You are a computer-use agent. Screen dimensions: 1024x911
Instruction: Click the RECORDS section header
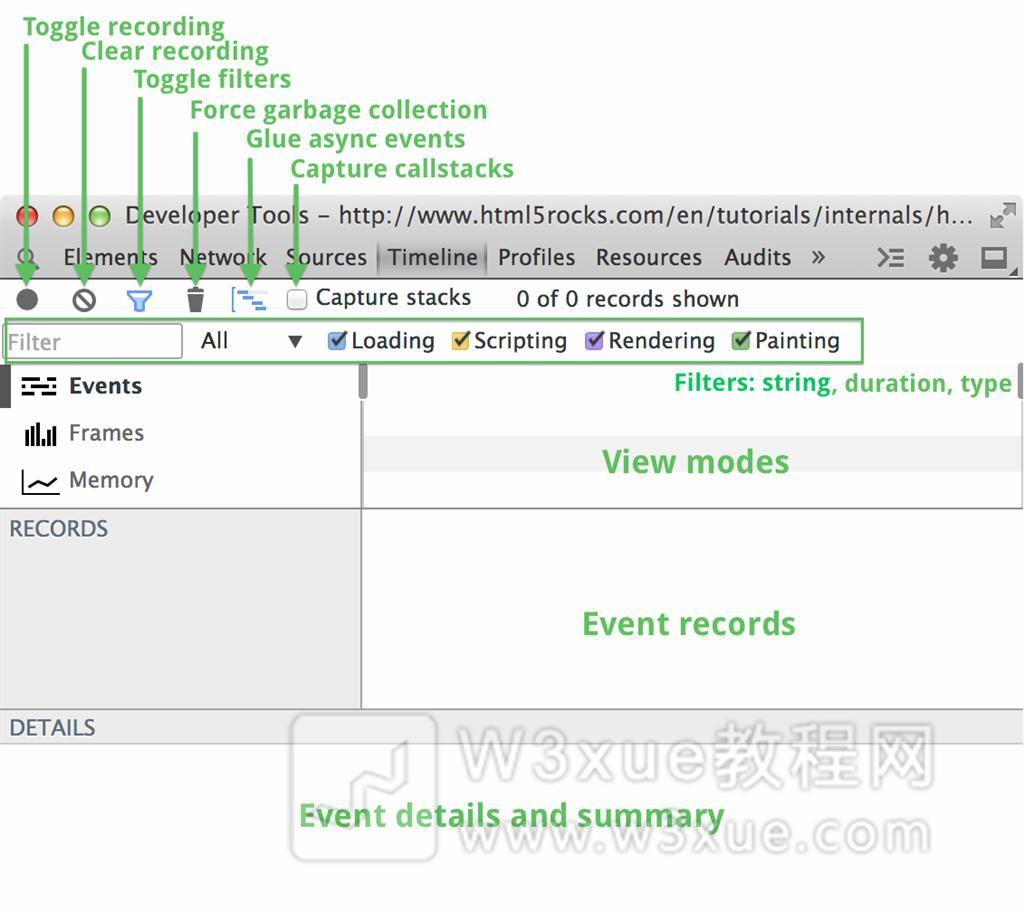pyautogui.click(x=59, y=528)
